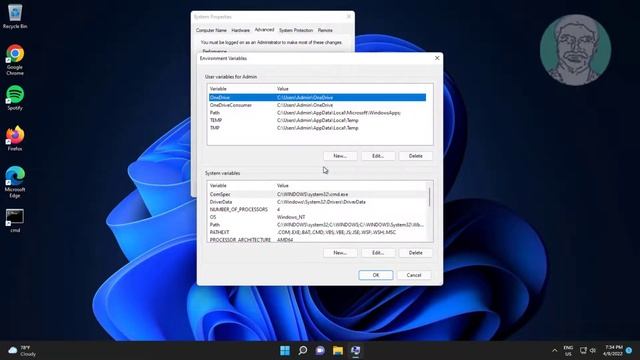
Task: Switch to Hardware tab in System Properties
Action: [x=240, y=30]
